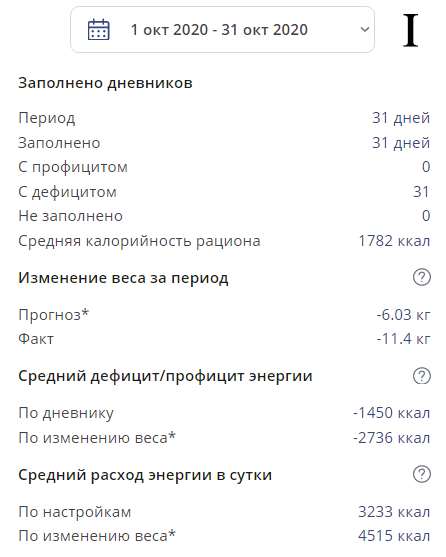This screenshot has width=446, height=557.
Task: Click По изменению веса* deficit -2736 ккал
Action: pyautogui.click(x=392, y=438)
